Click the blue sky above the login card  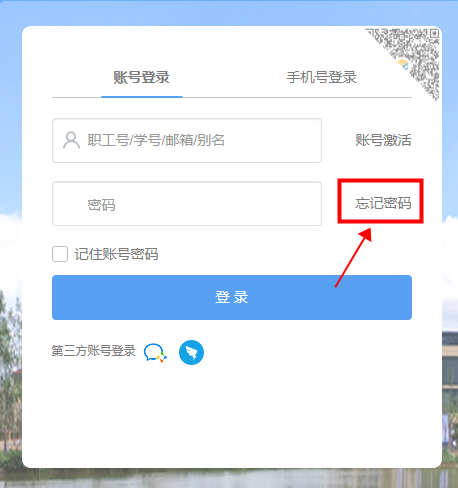tap(229, 13)
